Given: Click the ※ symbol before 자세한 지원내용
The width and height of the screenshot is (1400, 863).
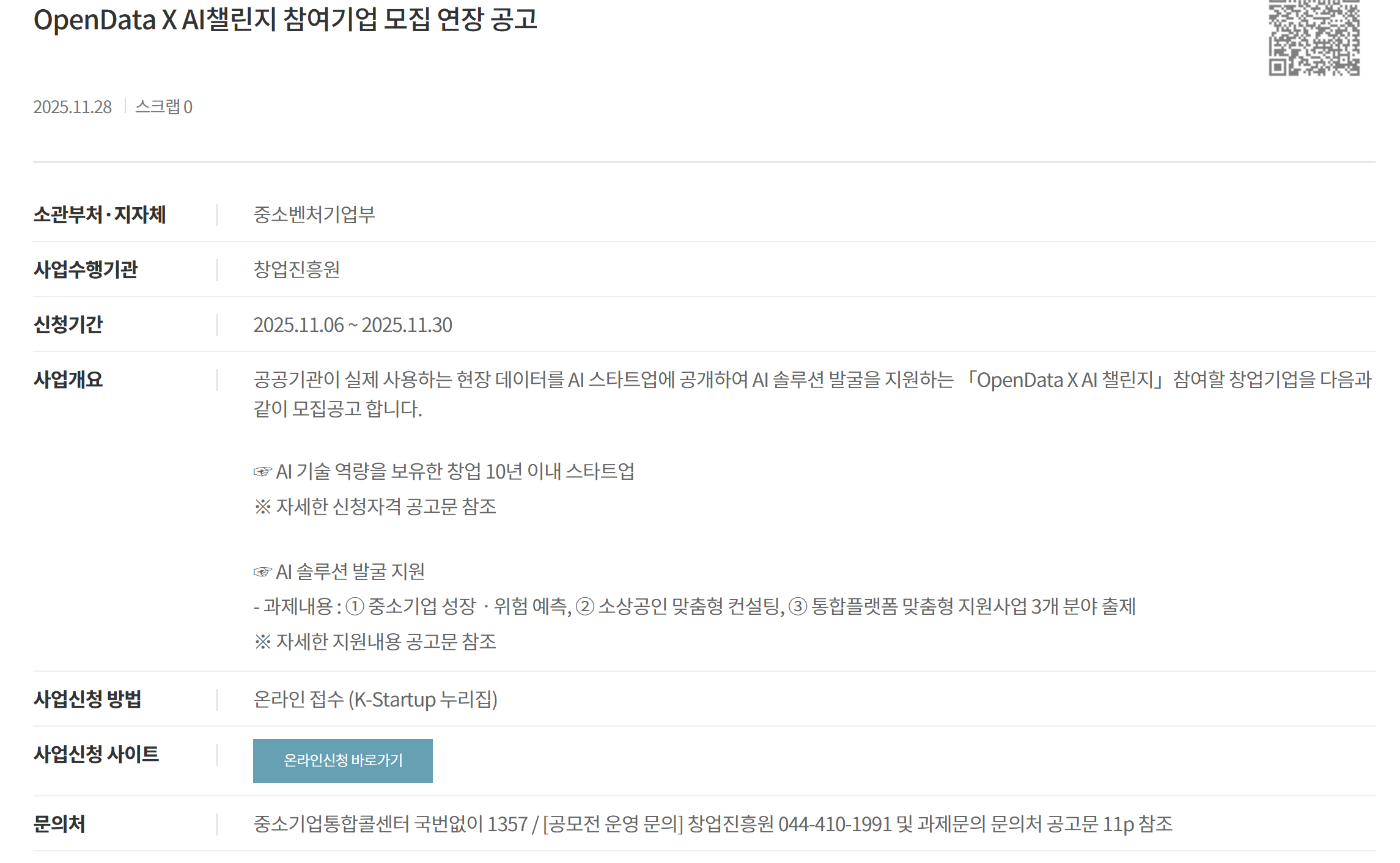Looking at the screenshot, I should point(262,642).
